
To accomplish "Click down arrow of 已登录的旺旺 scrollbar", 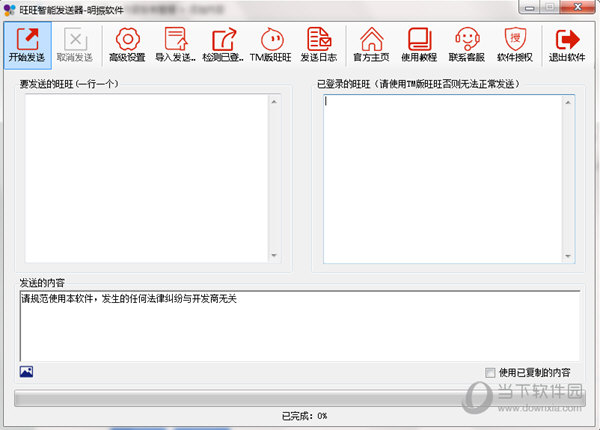I will (x=568, y=256).
